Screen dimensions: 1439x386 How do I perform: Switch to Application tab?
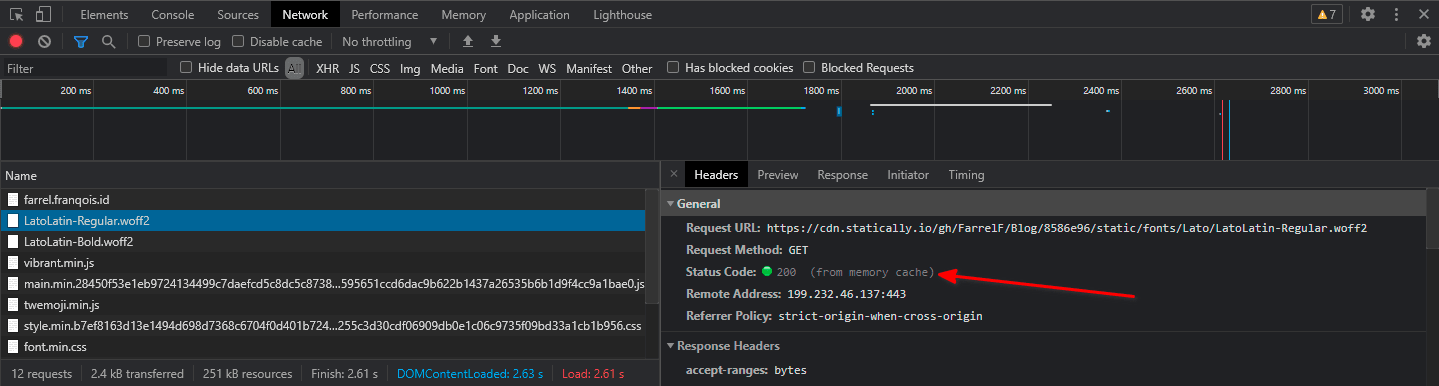click(x=539, y=15)
